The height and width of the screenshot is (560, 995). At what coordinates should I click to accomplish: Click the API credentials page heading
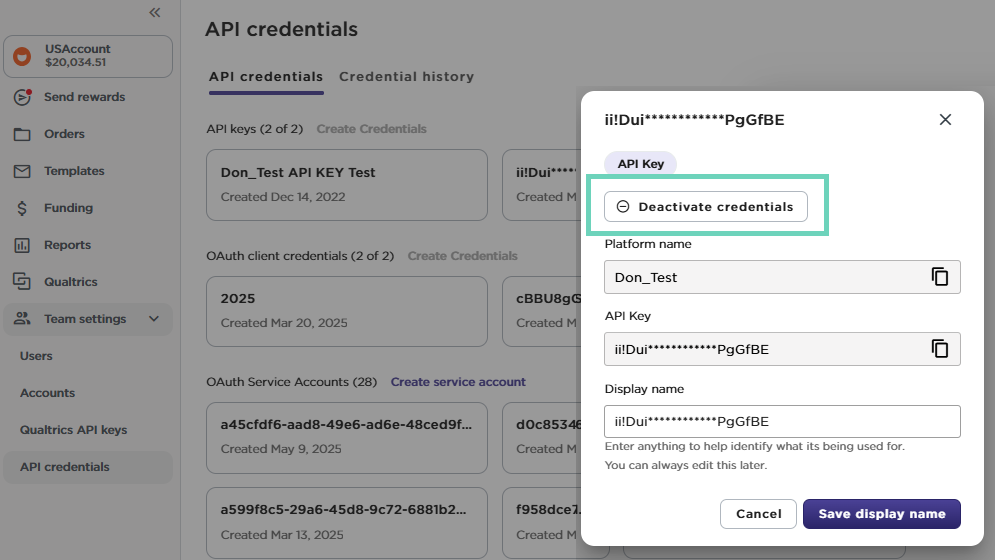pyautogui.click(x=281, y=29)
